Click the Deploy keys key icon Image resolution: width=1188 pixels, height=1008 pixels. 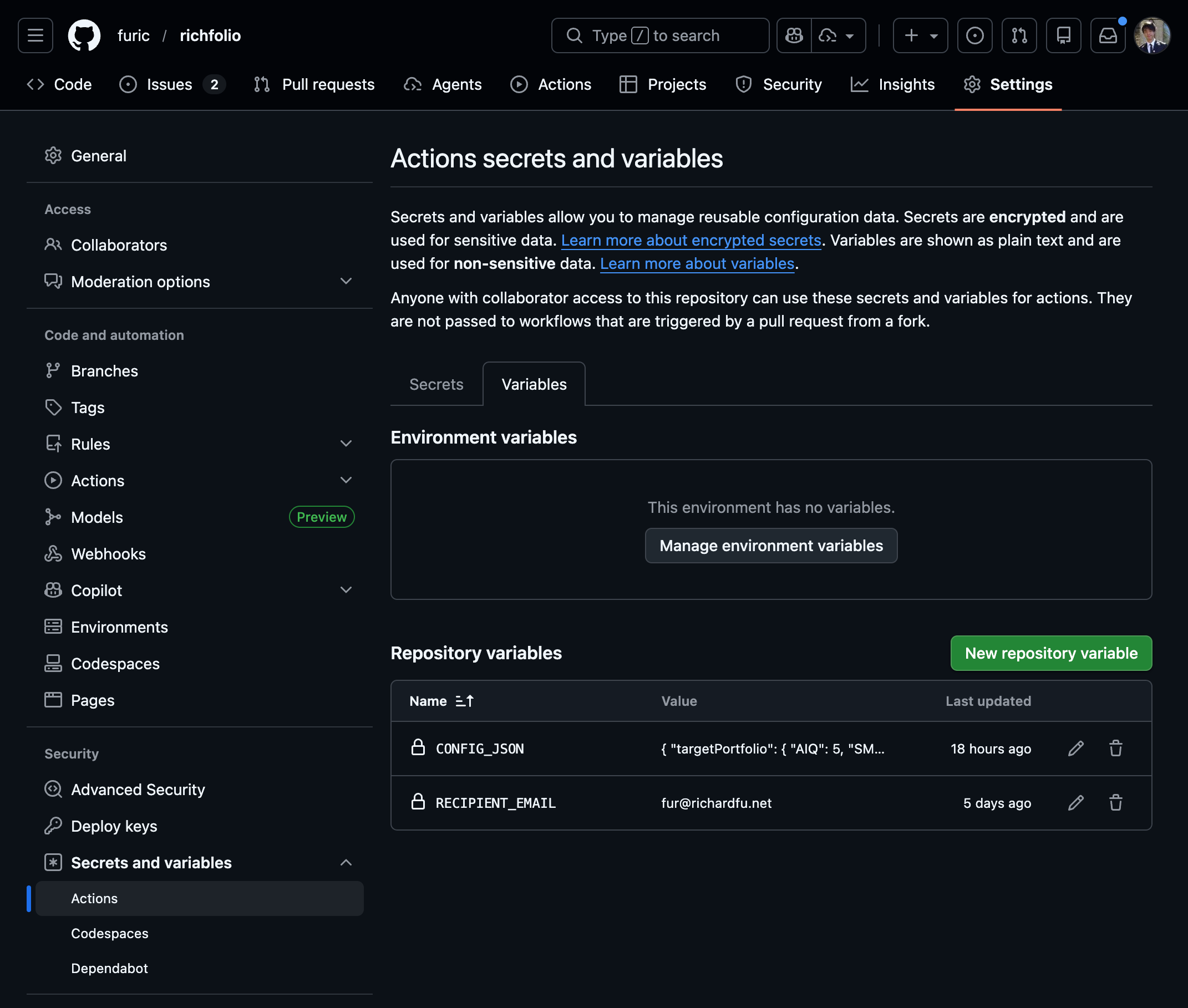tap(53, 826)
